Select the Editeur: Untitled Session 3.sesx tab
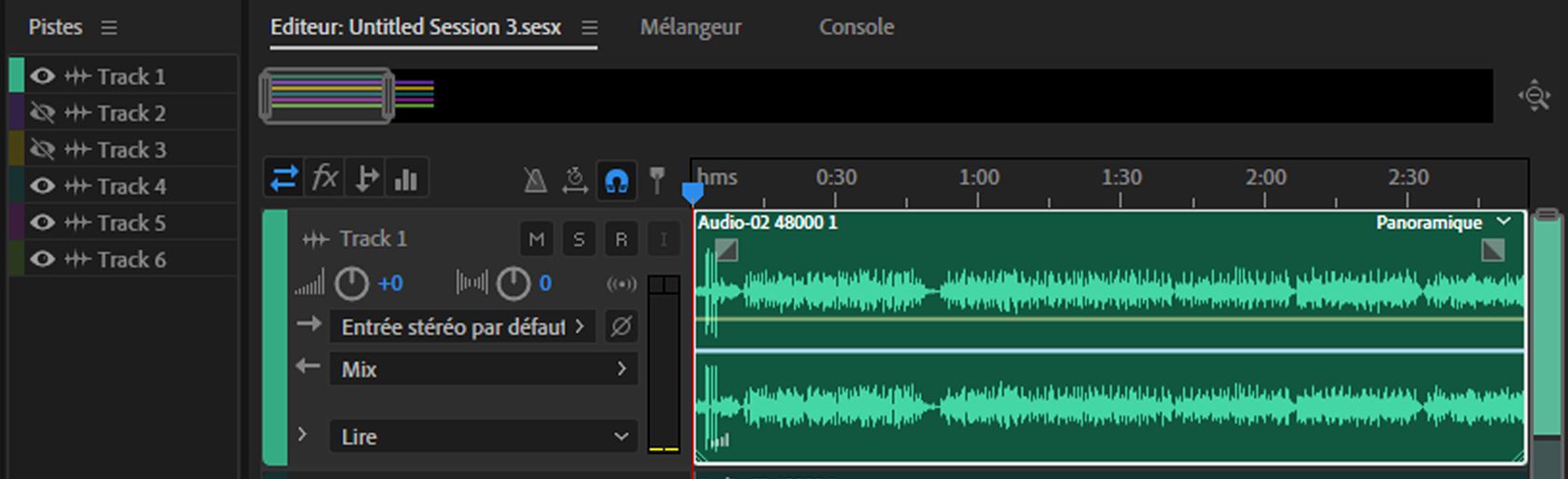1568x479 pixels. pyautogui.click(x=416, y=27)
